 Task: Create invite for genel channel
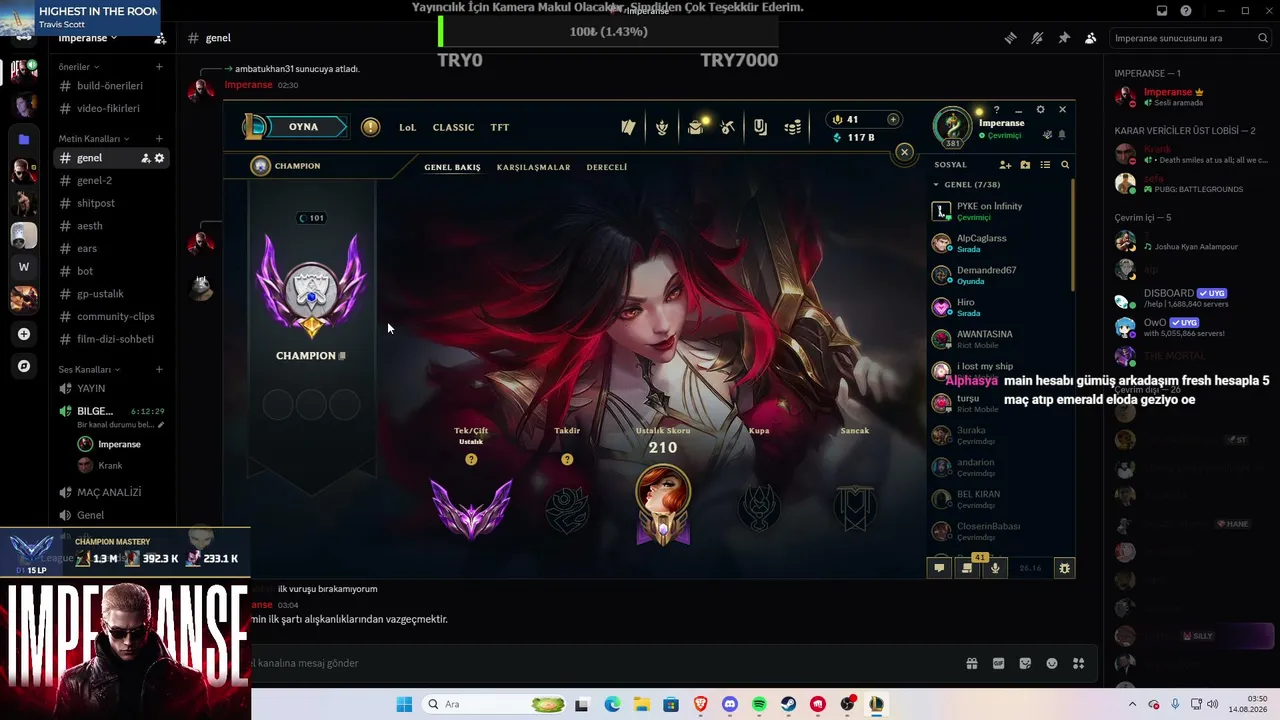(145, 158)
